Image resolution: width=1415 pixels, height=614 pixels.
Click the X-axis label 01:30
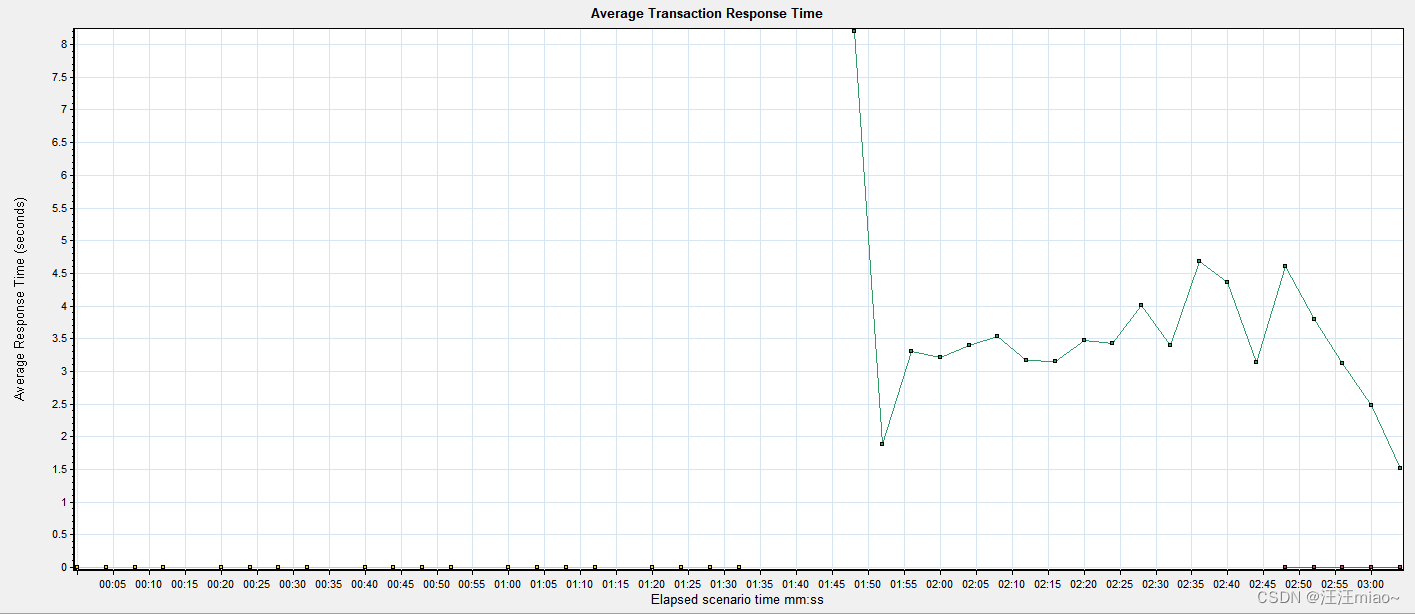click(724, 583)
